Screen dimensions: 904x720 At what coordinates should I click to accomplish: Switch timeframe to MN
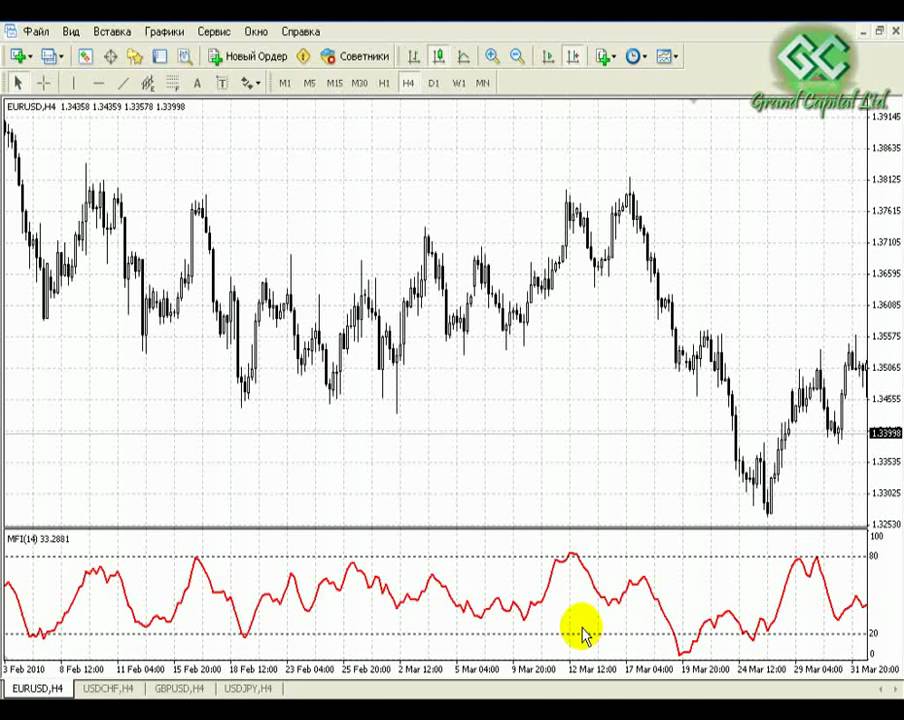click(x=483, y=83)
